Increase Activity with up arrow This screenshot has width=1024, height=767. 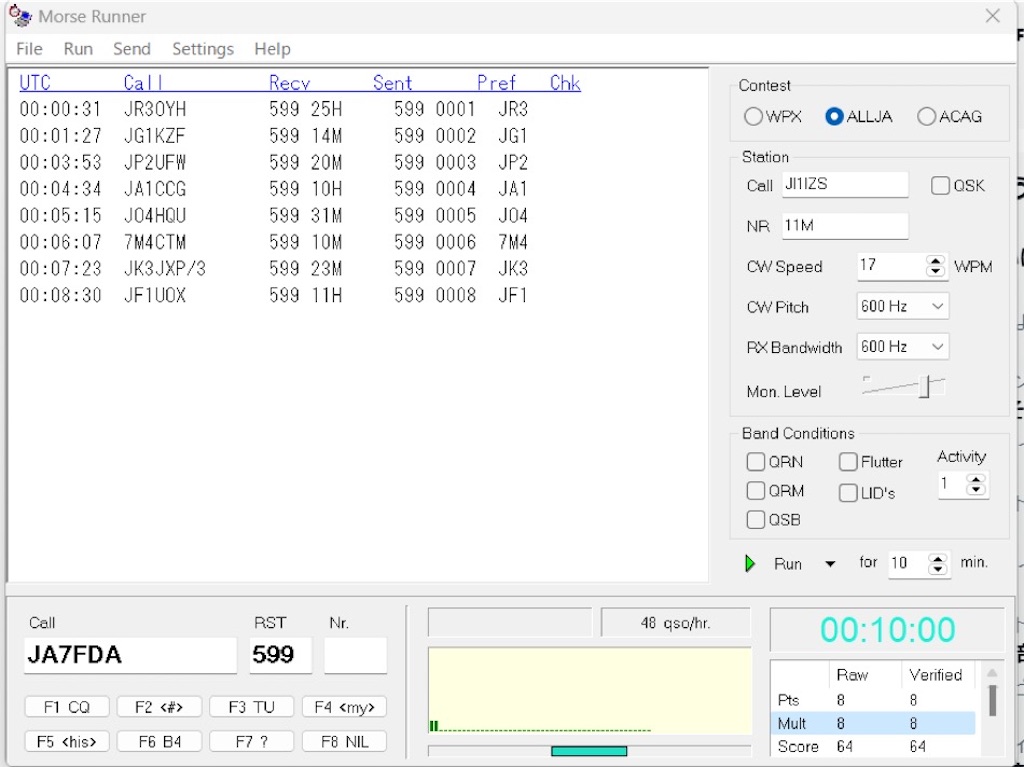(977, 480)
